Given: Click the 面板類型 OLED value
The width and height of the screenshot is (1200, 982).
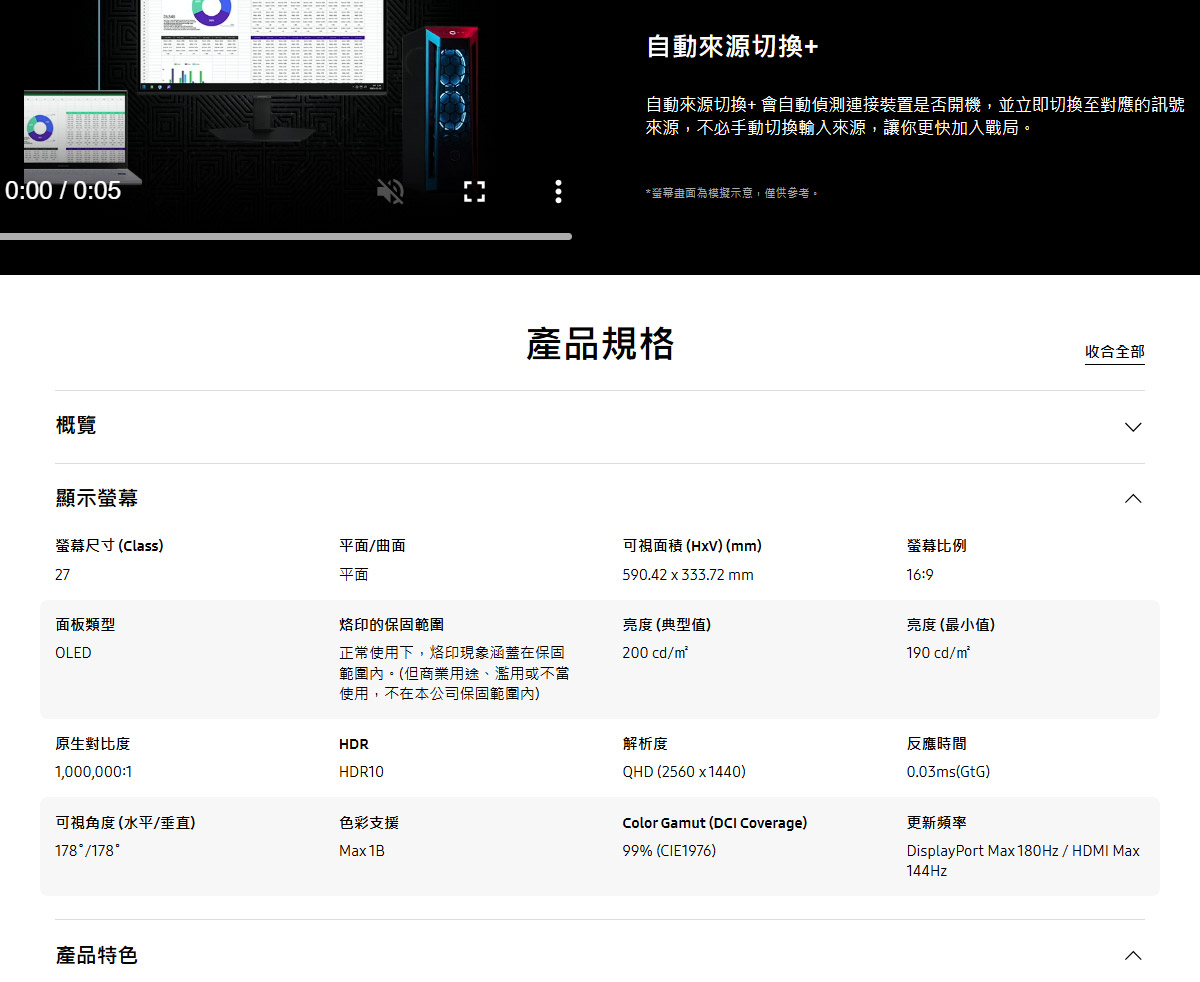Looking at the screenshot, I should tap(73, 653).
